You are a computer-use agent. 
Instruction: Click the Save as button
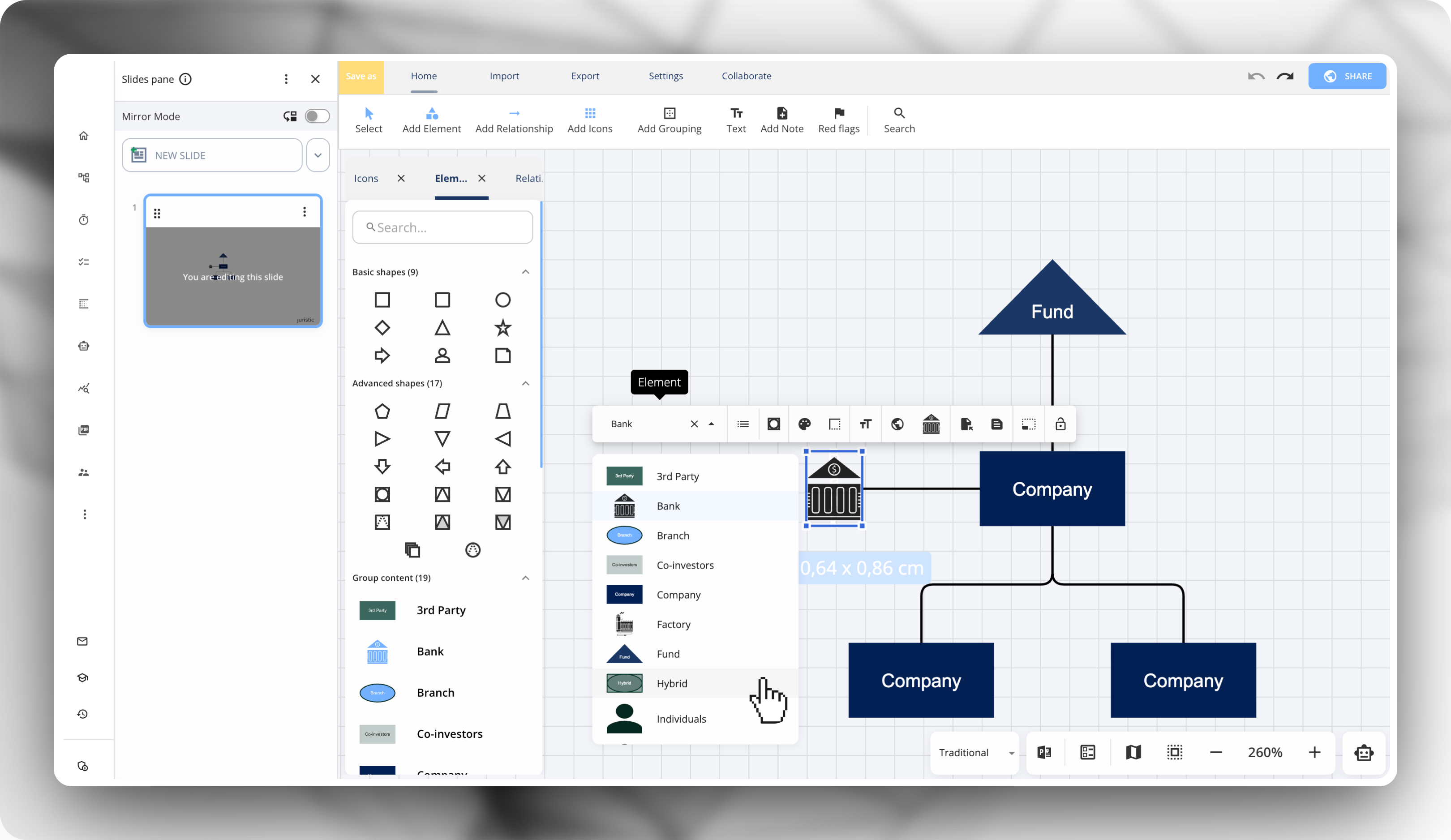click(x=361, y=76)
